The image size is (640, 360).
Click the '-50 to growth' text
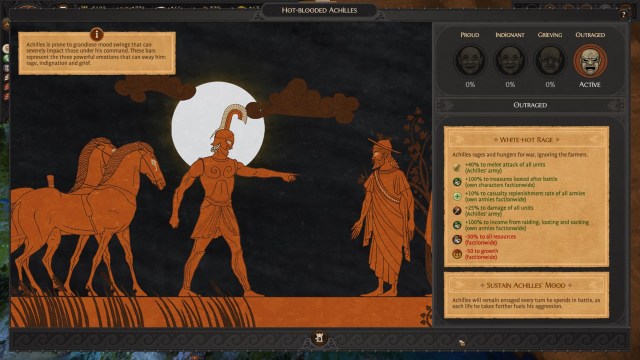pos(481,254)
